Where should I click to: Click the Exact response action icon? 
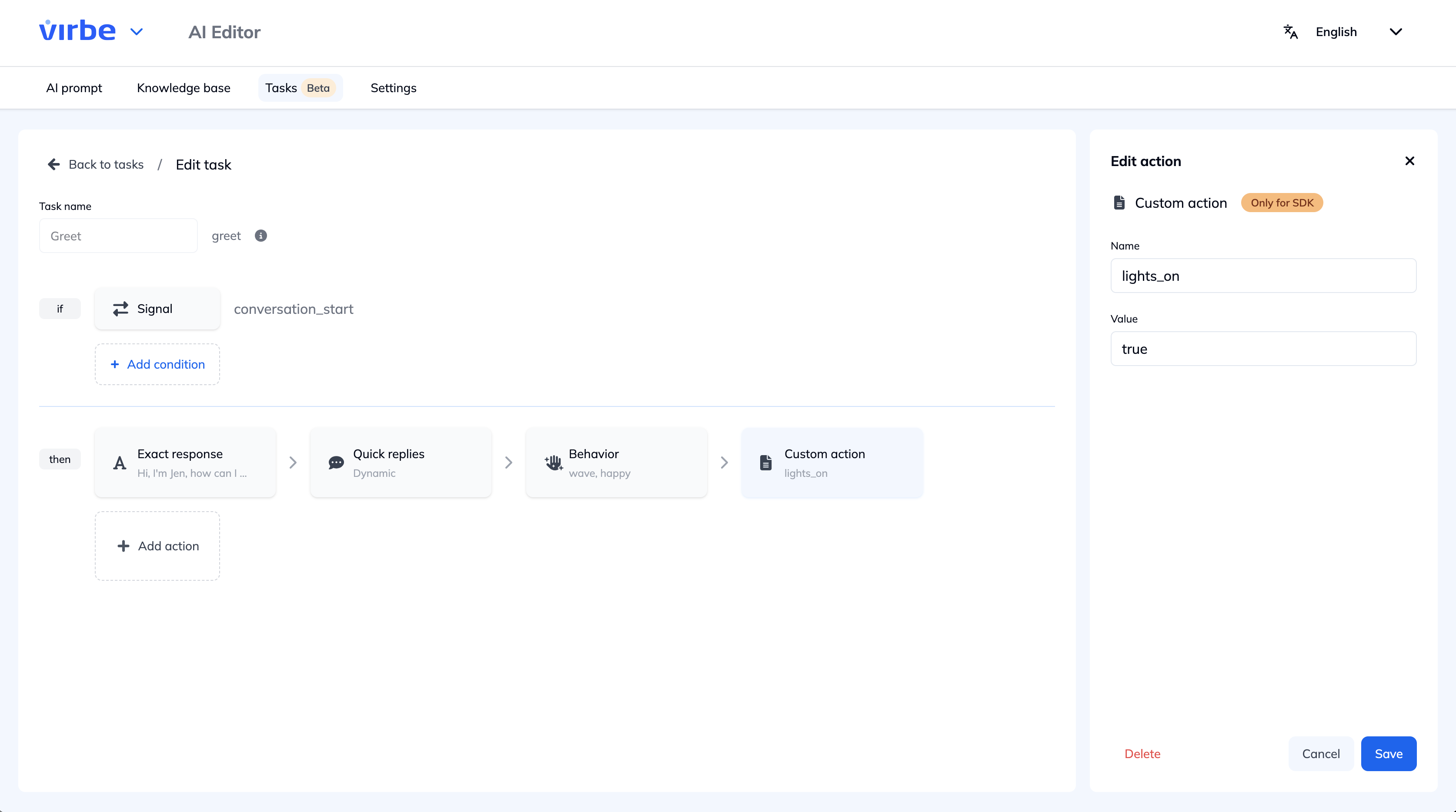(x=119, y=462)
